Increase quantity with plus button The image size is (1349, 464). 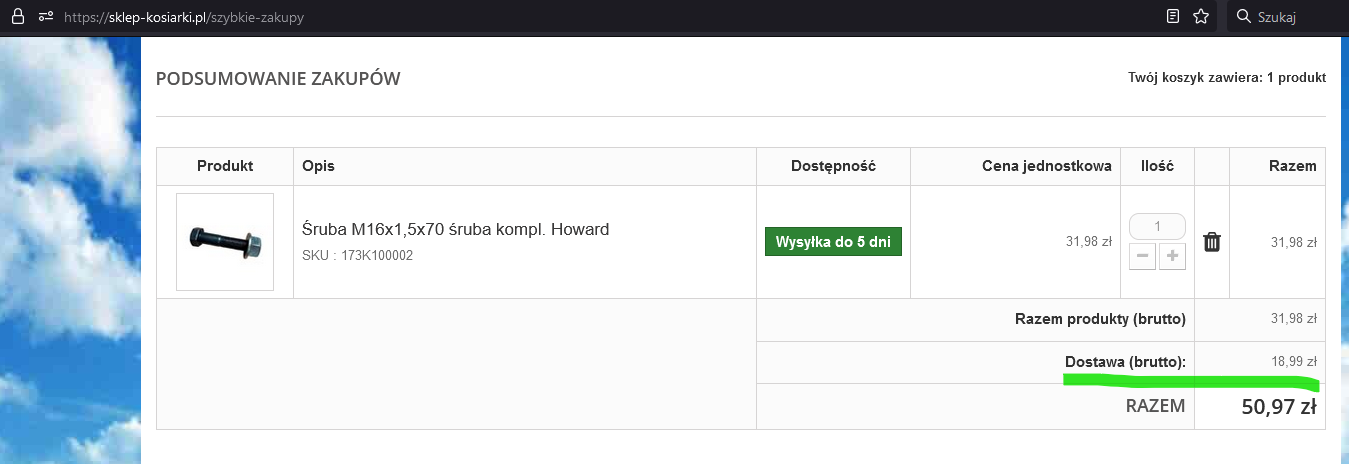pos(1172,257)
